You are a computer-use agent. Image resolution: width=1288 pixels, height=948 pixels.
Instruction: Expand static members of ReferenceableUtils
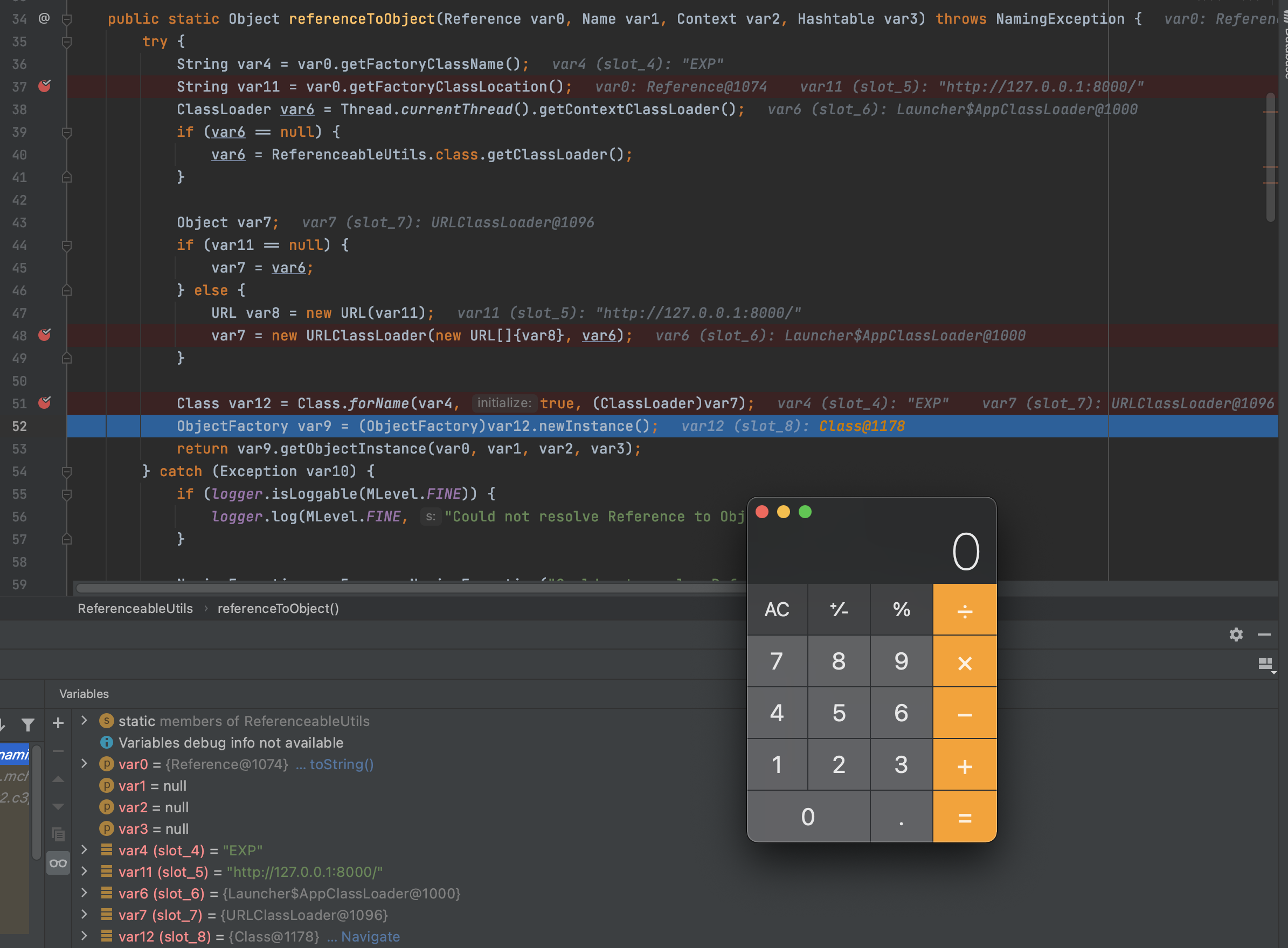click(x=85, y=720)
